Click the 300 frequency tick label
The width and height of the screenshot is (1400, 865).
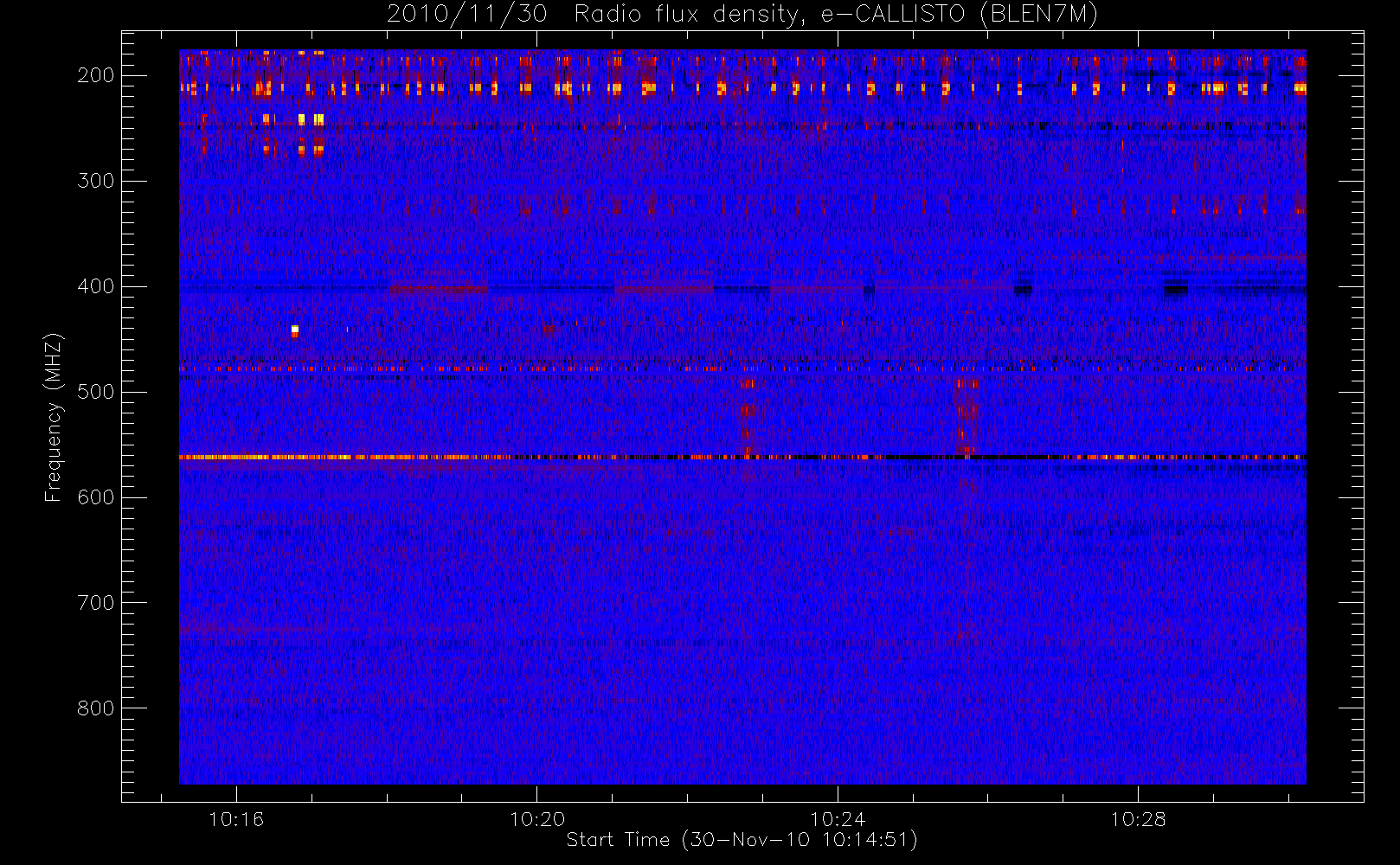tap(96, 181)
